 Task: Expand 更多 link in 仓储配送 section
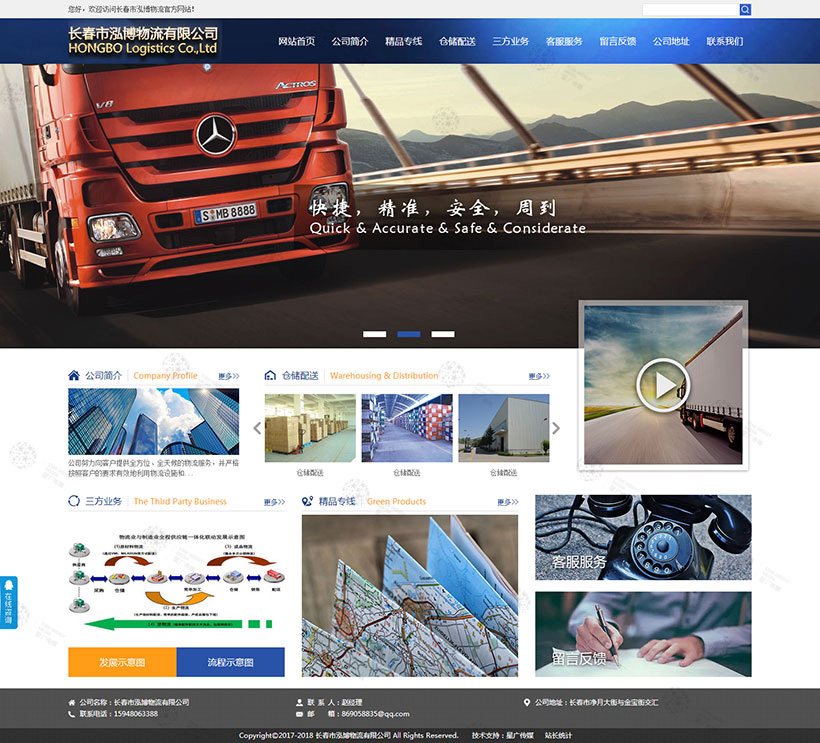coord(538,377)
